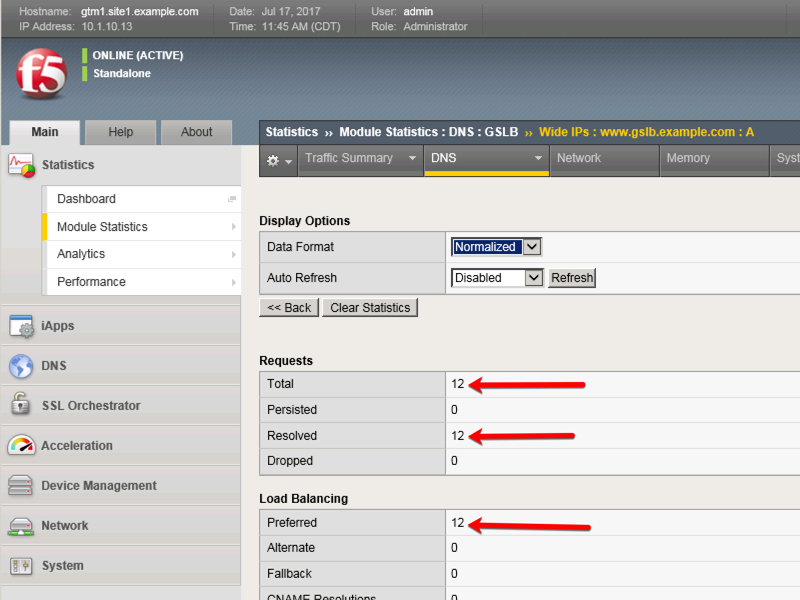Click the ONLINE (ACTIVE) status text

138,56
